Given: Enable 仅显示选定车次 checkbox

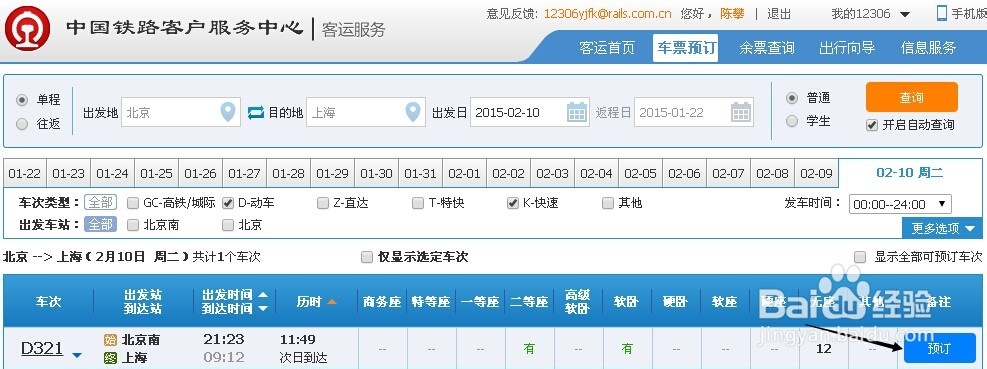Looking at the screenshot, I should (367, 257).
